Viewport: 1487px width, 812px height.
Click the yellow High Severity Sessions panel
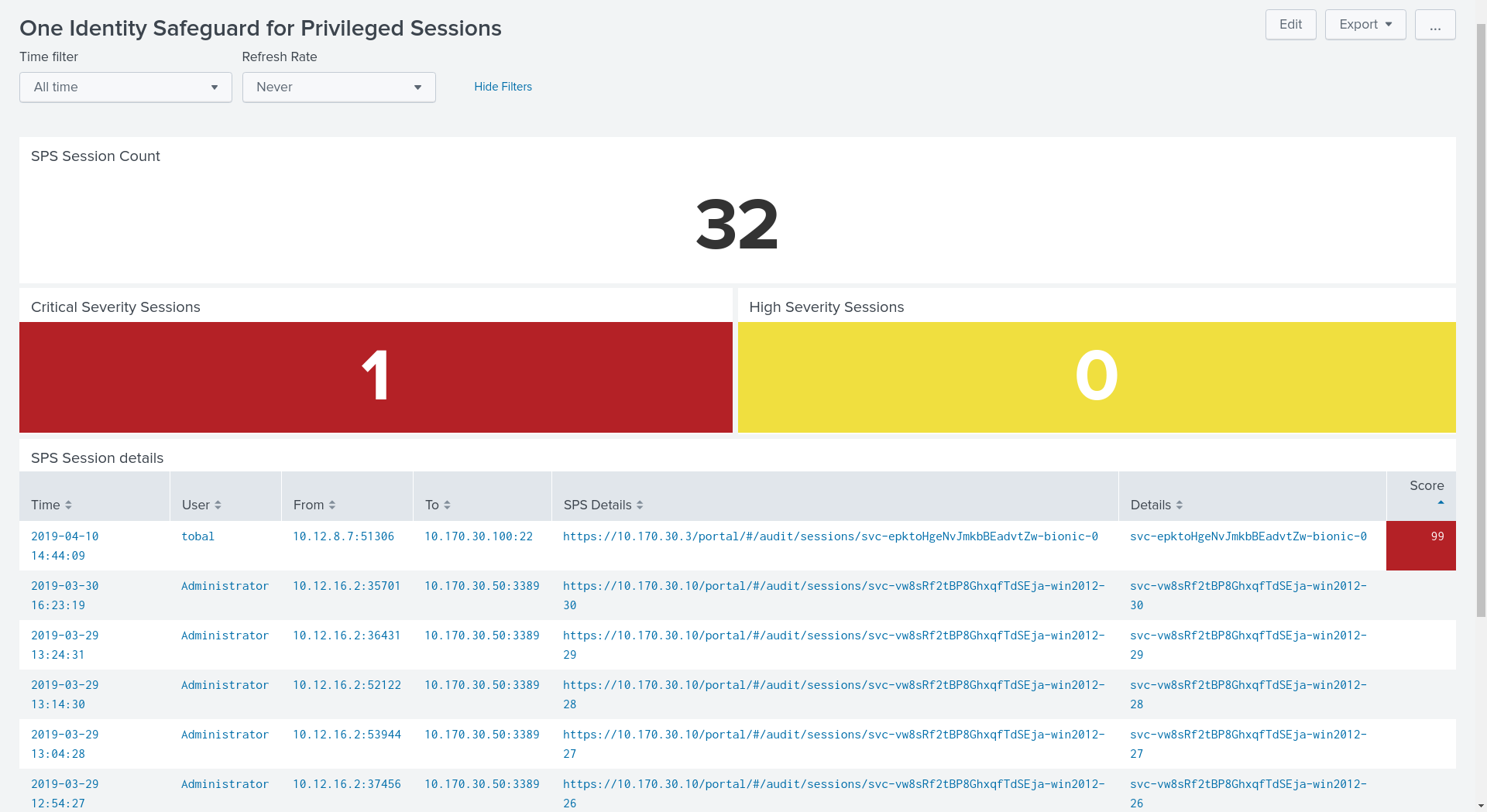[x=1096, y=377]
